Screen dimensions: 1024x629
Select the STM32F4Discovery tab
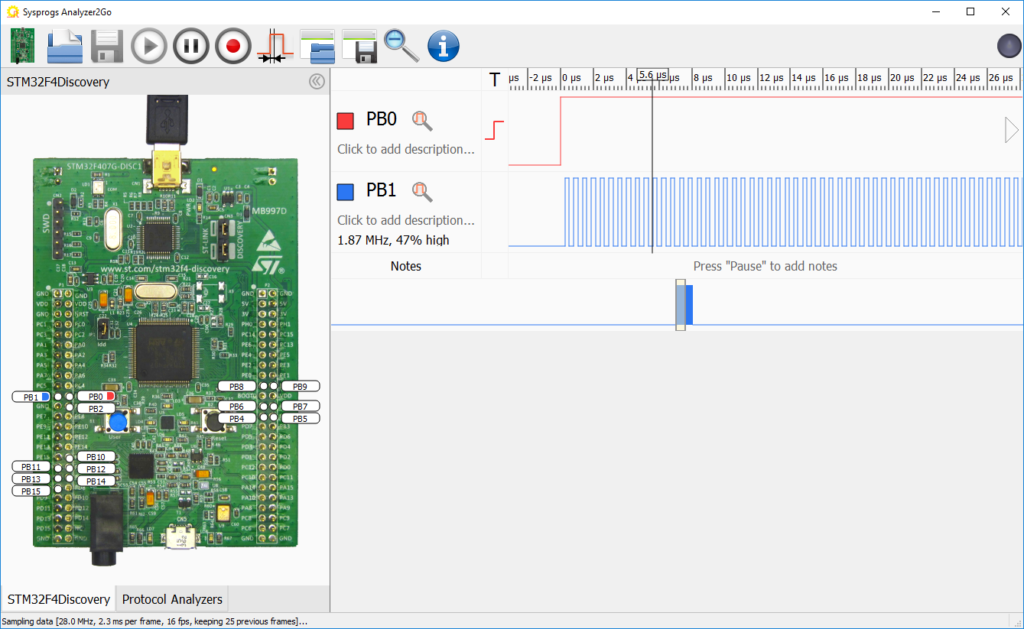[58, 598]
